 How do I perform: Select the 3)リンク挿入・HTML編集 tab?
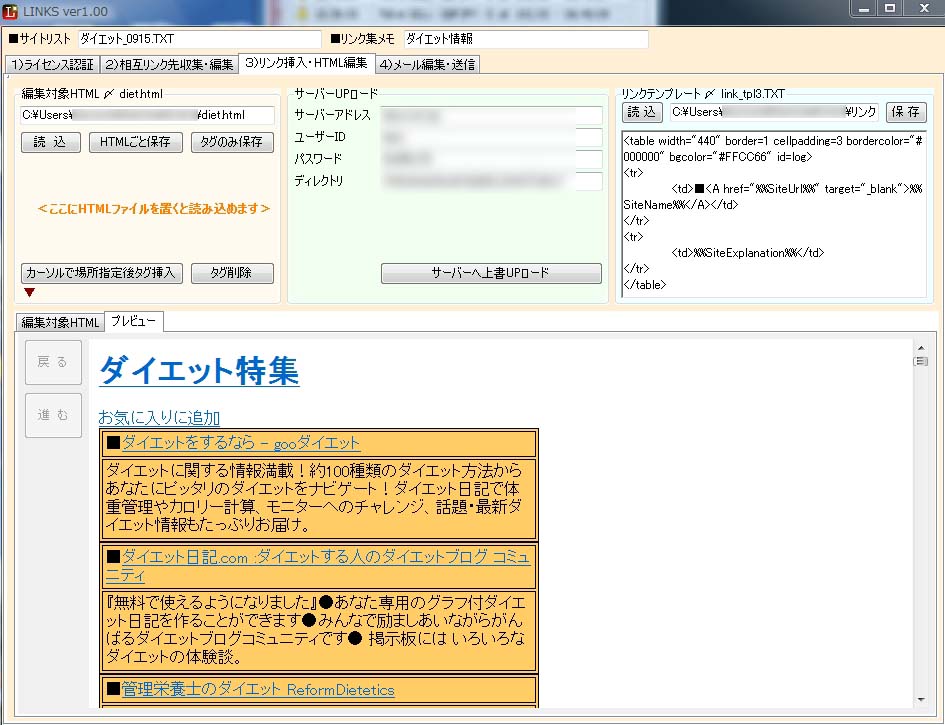(x=307, y=63)
